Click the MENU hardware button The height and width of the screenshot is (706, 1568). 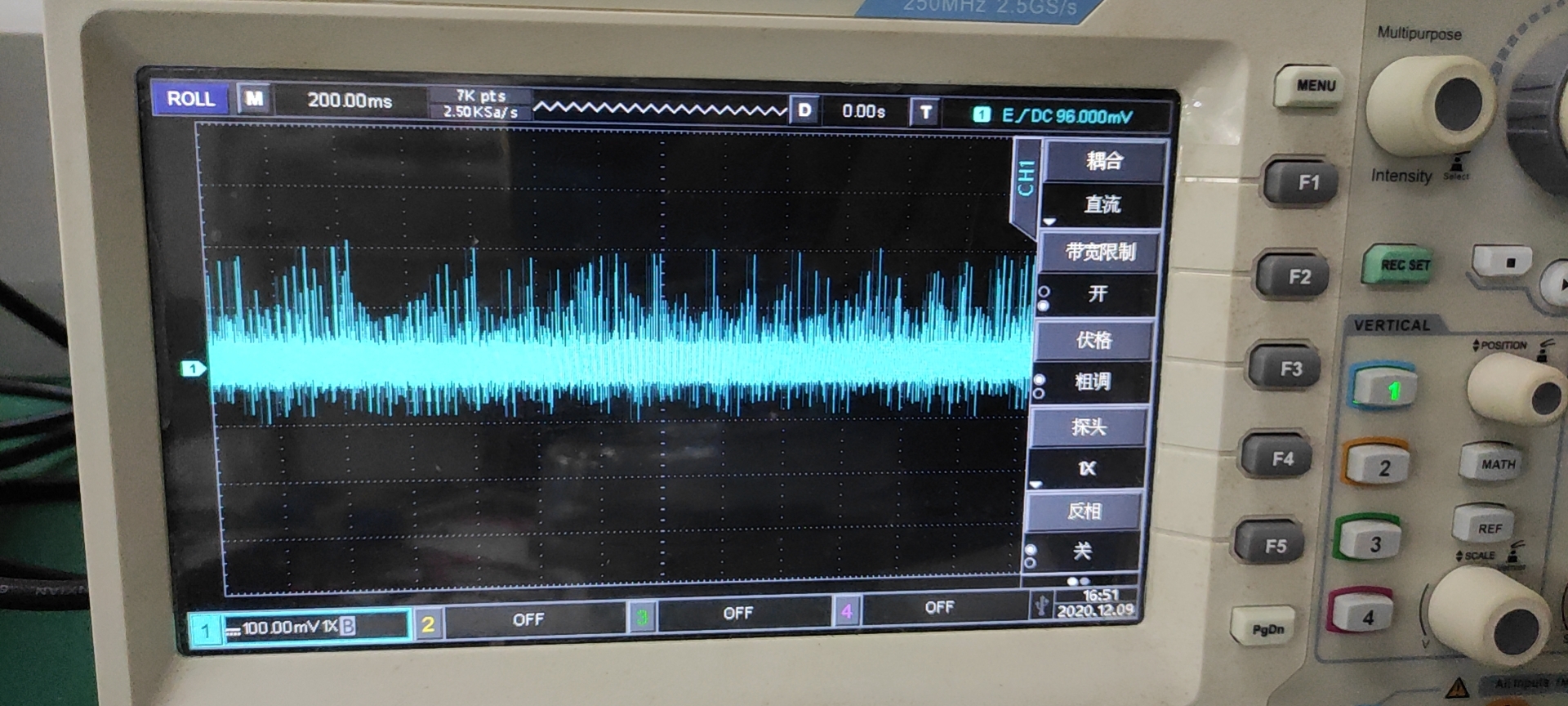(x=1315, y=86)
